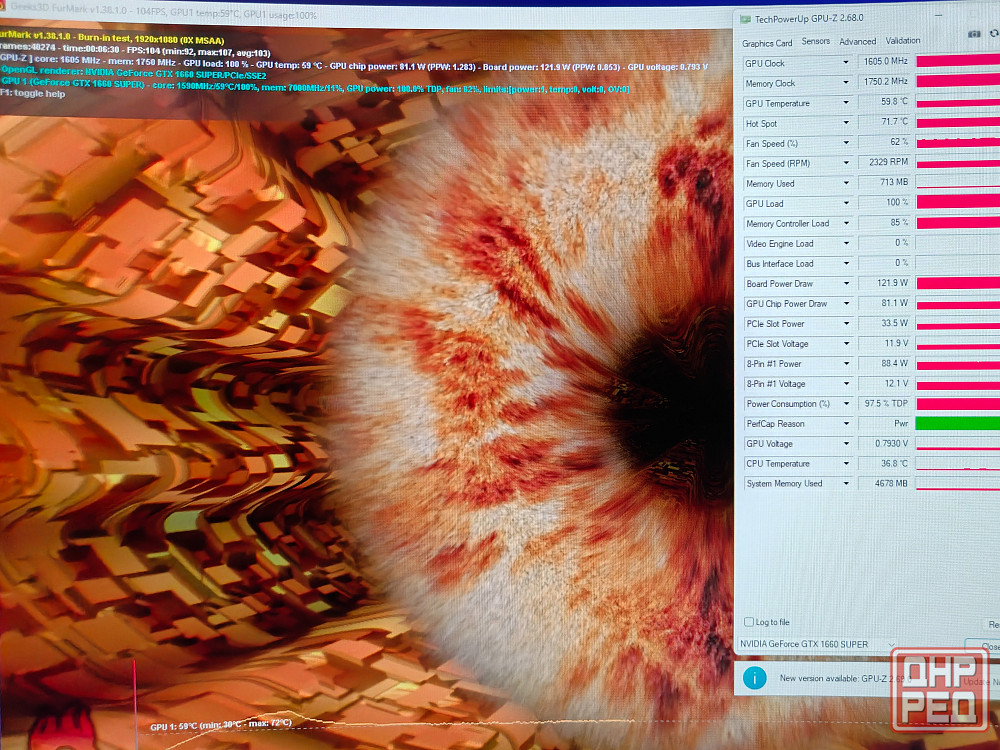
Task: Click the GPU-Z screenshot camera icon
Action: pyautogui.click(x=974, y=34)
